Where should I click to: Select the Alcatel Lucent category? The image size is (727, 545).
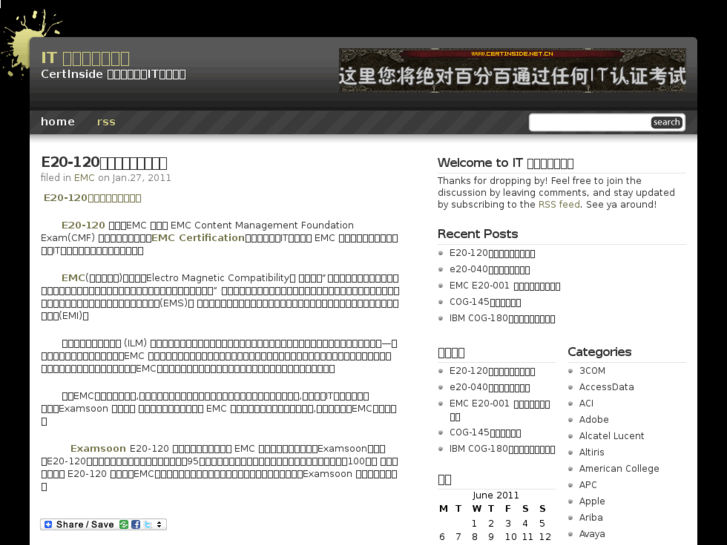(x=612, y=436)
